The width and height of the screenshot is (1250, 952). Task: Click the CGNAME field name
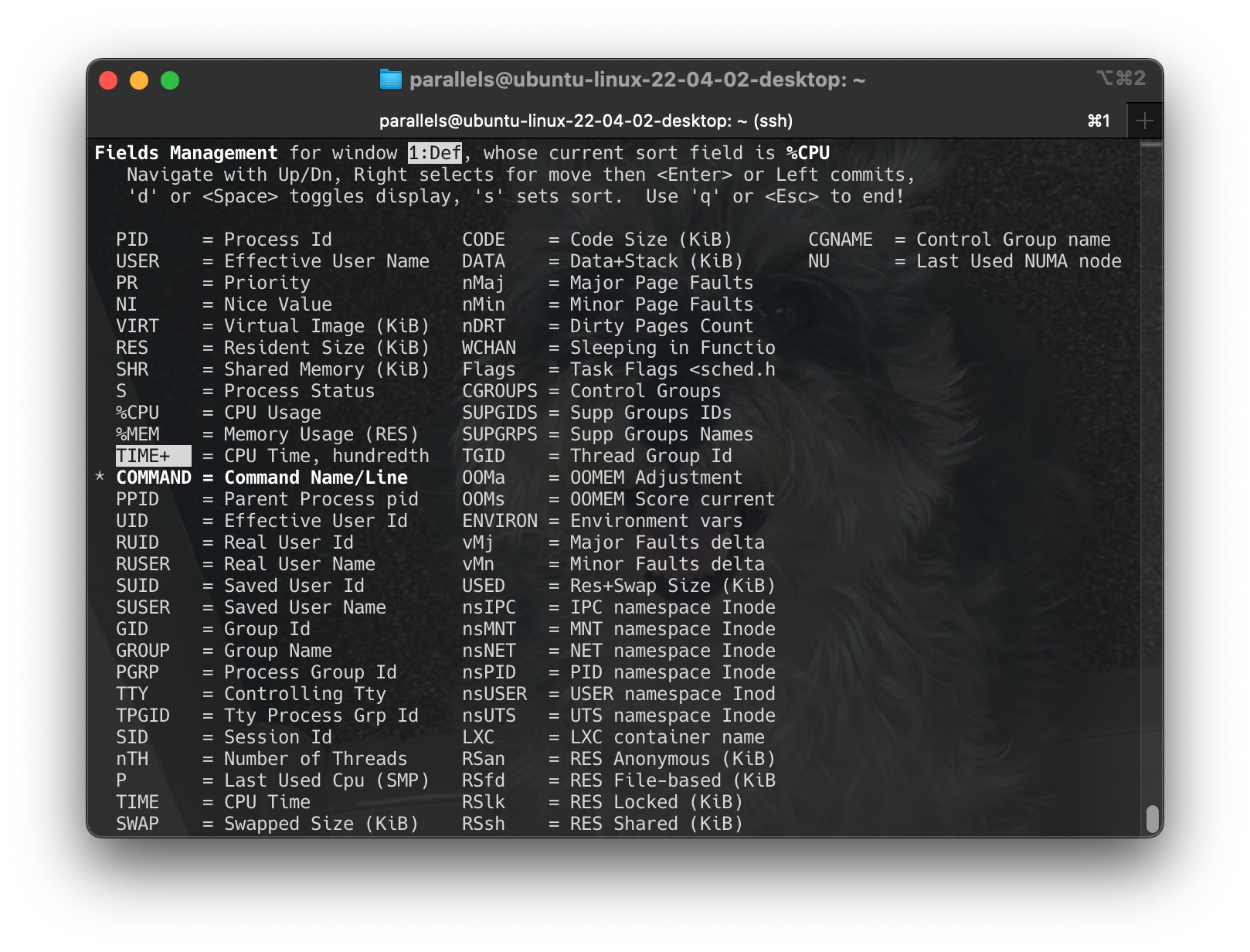[x=841, y=240]
